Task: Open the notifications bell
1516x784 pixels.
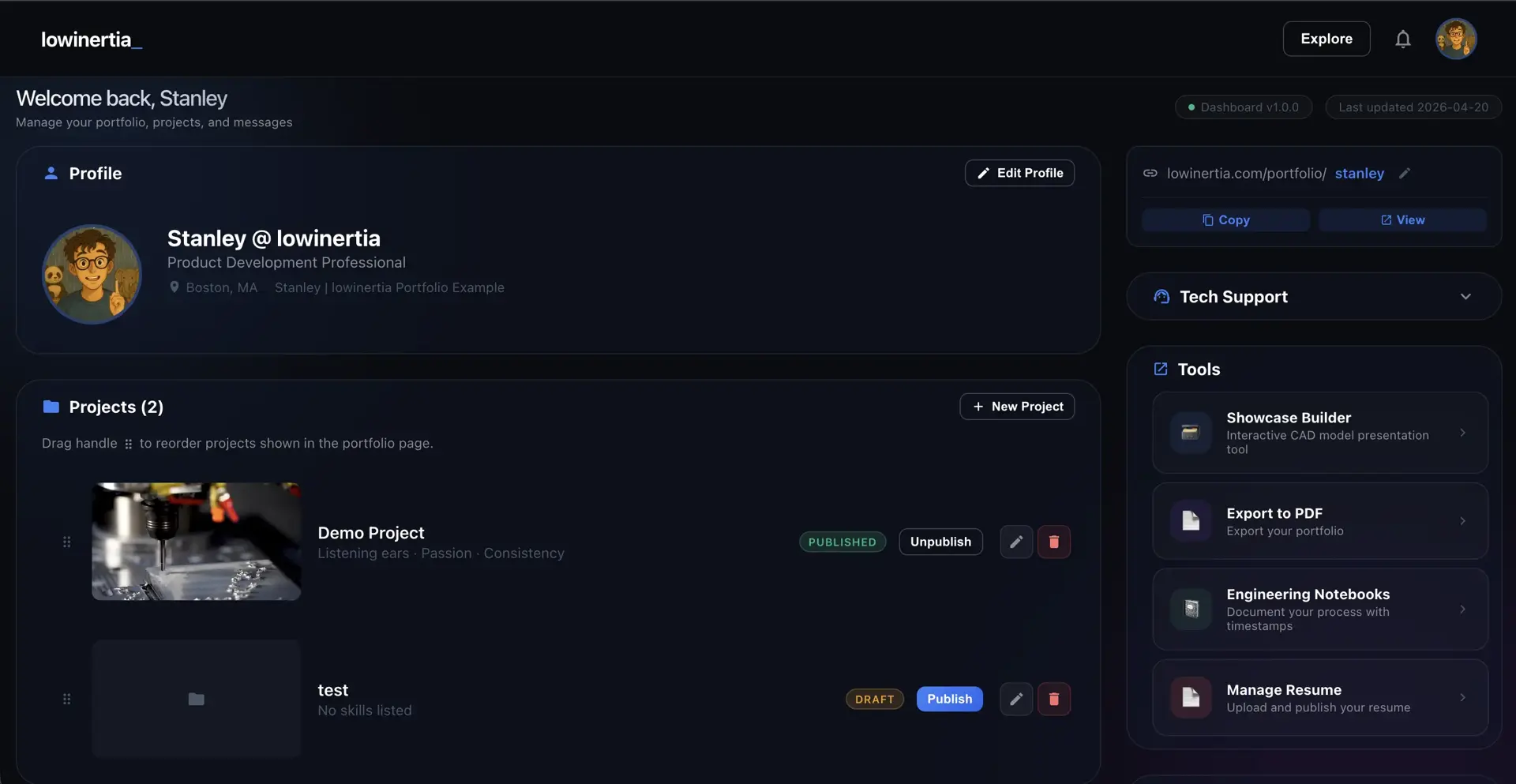Action: [1403, 39]
